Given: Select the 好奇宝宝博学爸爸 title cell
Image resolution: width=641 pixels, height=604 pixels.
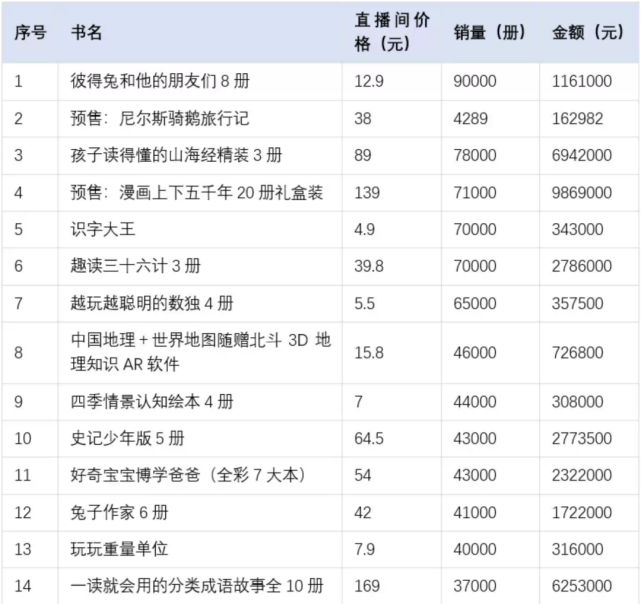Looking at the screenshot, I should click(200, 475).
